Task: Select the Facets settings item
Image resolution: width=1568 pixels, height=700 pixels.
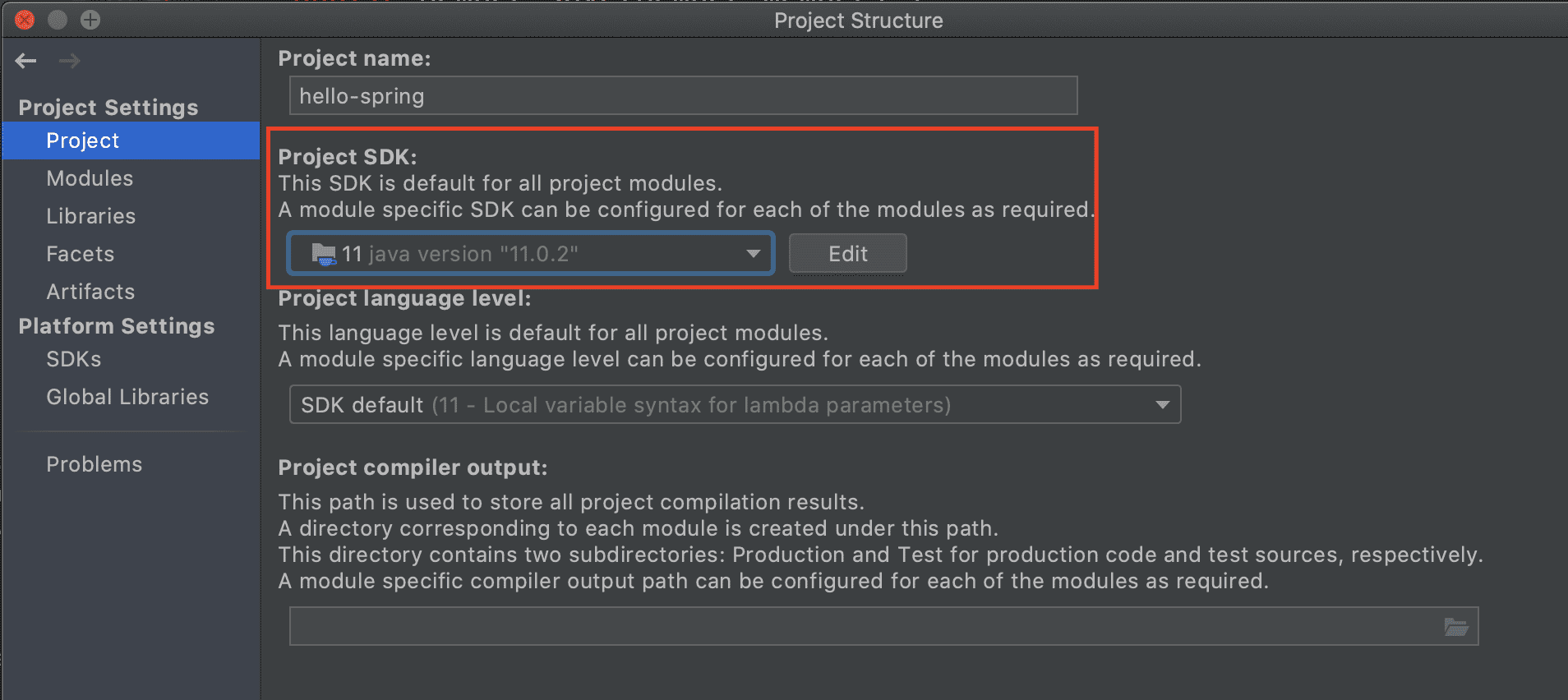Action: (x=81, y=254)
